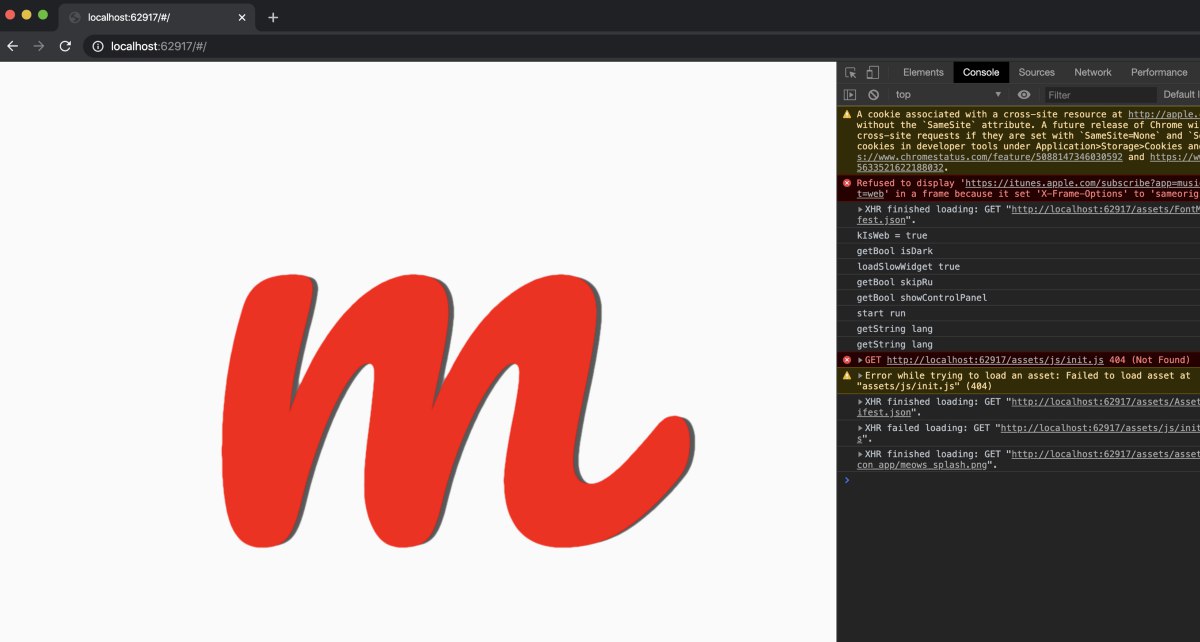Screen dimensions: 1200x642
Task: Select the 'getBool skipRu' log line
Action: (895, 282)
